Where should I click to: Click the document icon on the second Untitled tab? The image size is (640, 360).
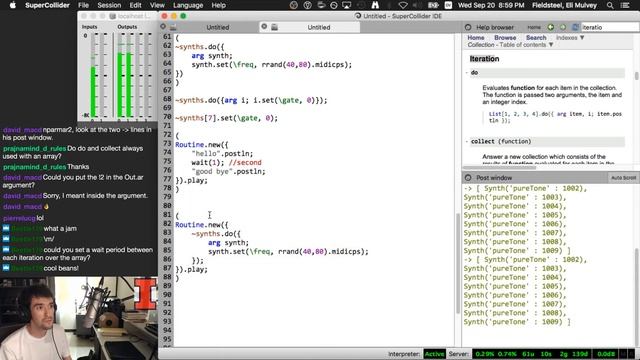click(274, 27)
